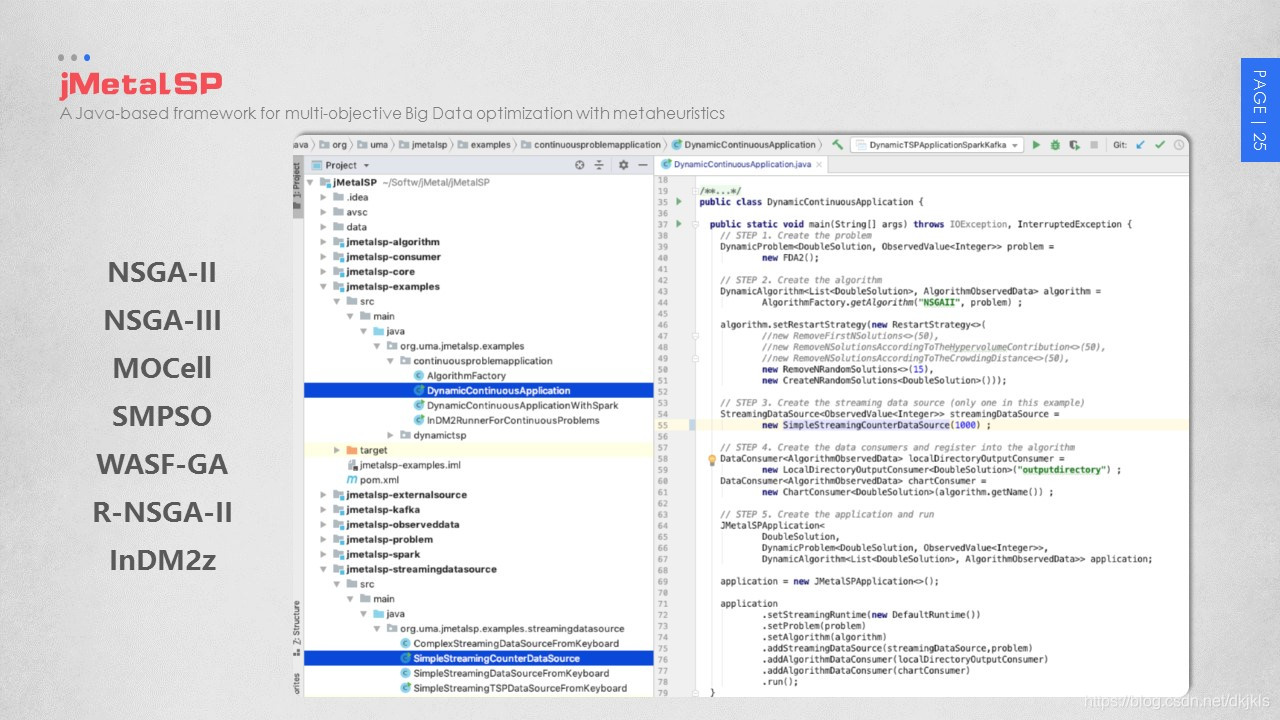The width and height of the screenshot is (1280, 720).
Task: Show Git history clock icon
Action: click(1179, 145)
